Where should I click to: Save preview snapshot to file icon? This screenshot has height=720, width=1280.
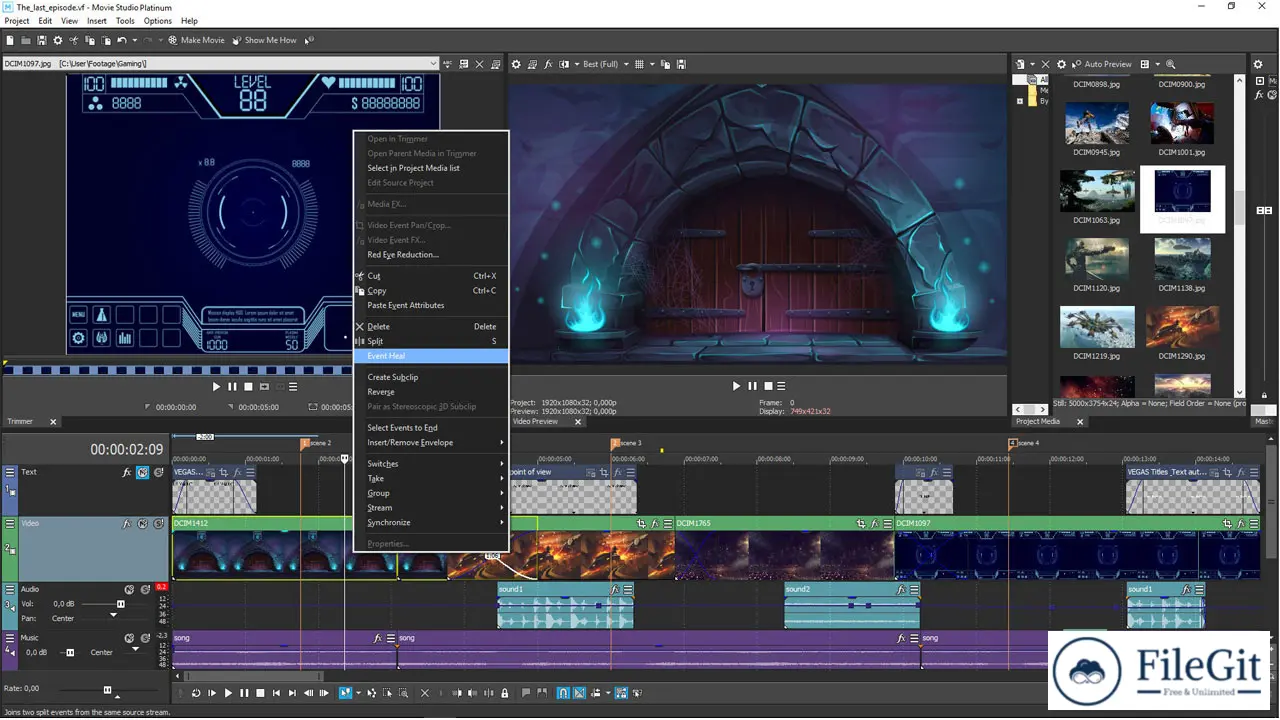(681, 64)
